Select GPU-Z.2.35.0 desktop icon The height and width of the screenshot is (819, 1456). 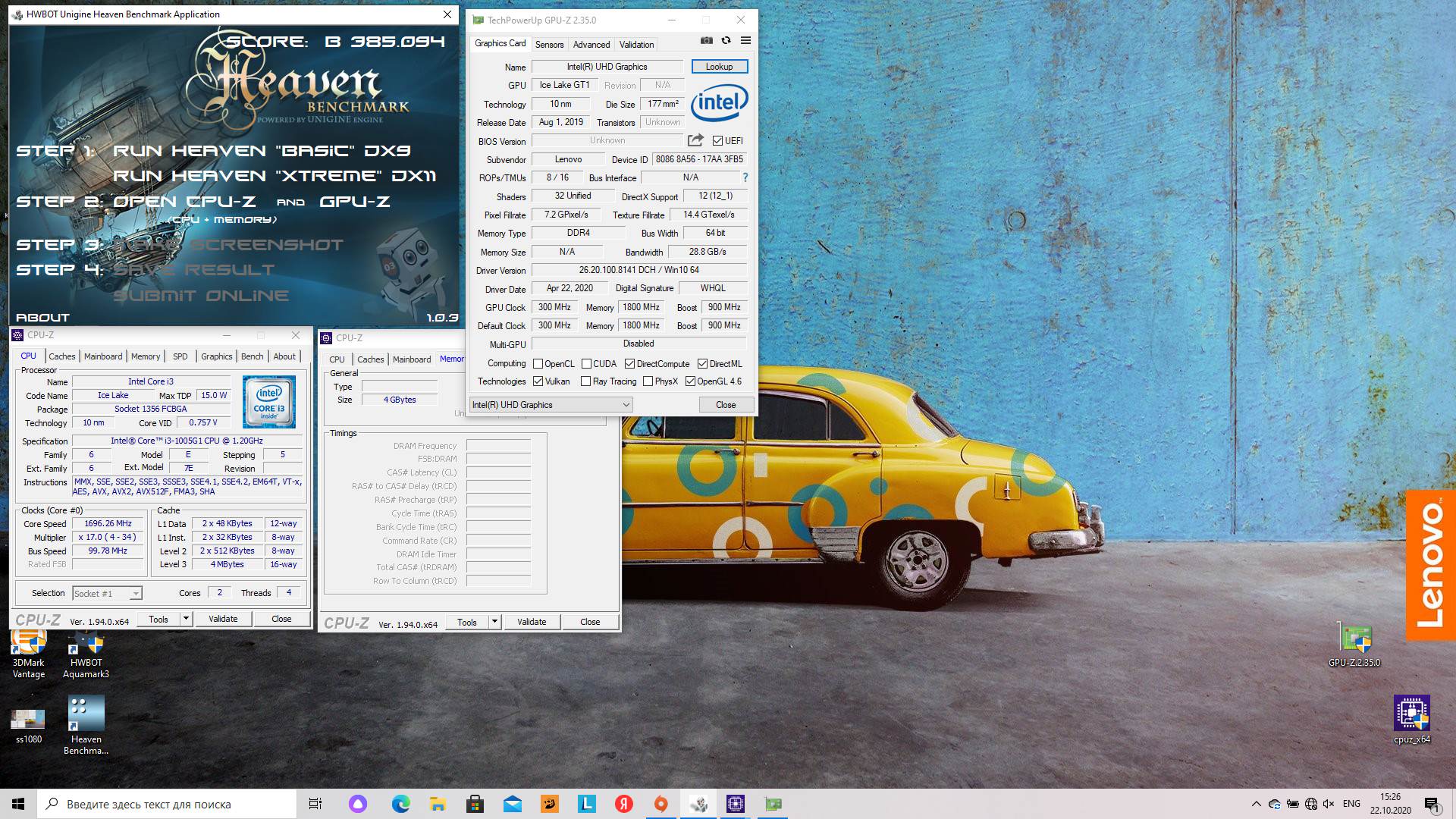click(1354, 645)
